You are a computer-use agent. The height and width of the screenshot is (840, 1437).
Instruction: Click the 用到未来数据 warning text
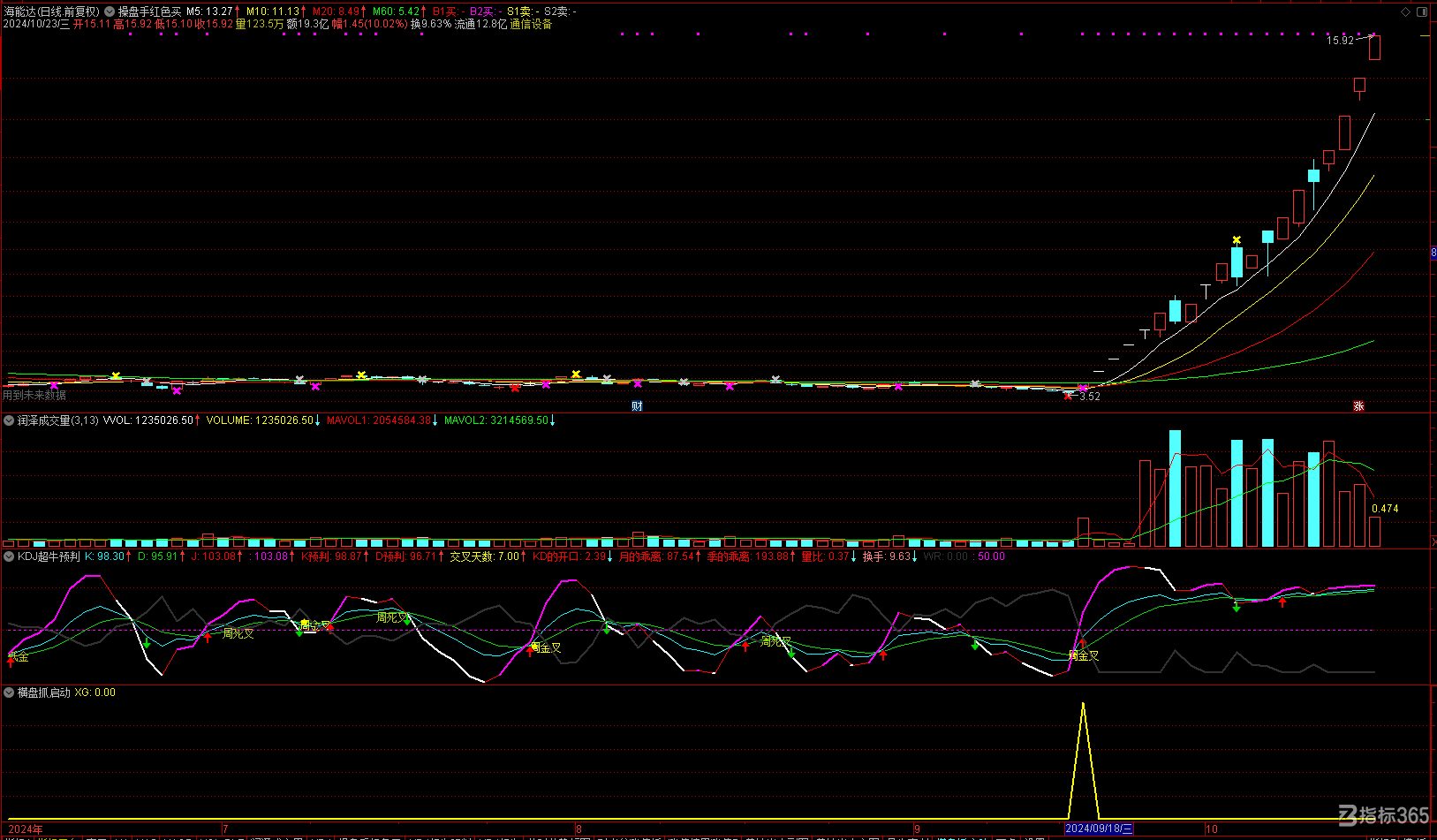click(x=34, y=395)
